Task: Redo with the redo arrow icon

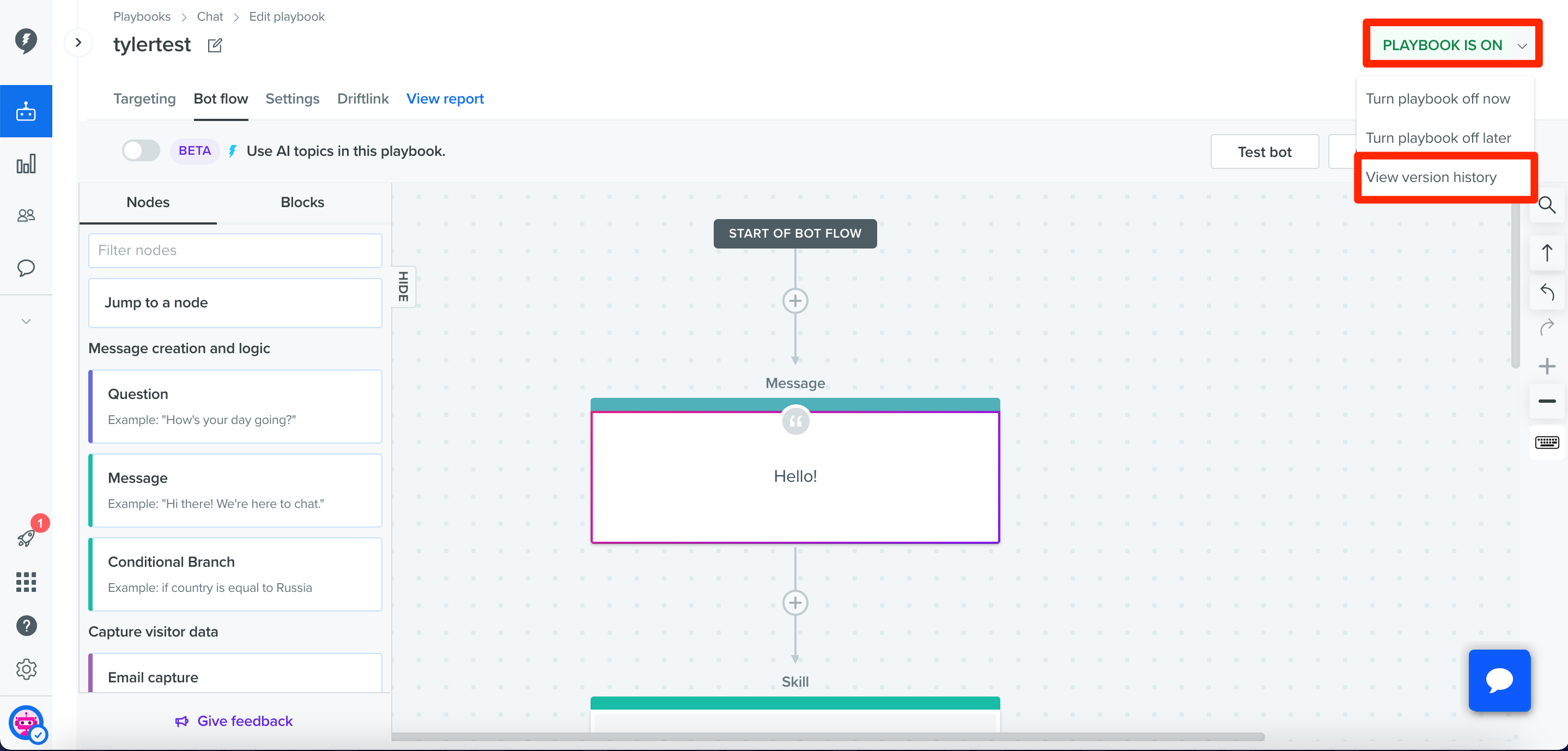Action: point(1547,328)
